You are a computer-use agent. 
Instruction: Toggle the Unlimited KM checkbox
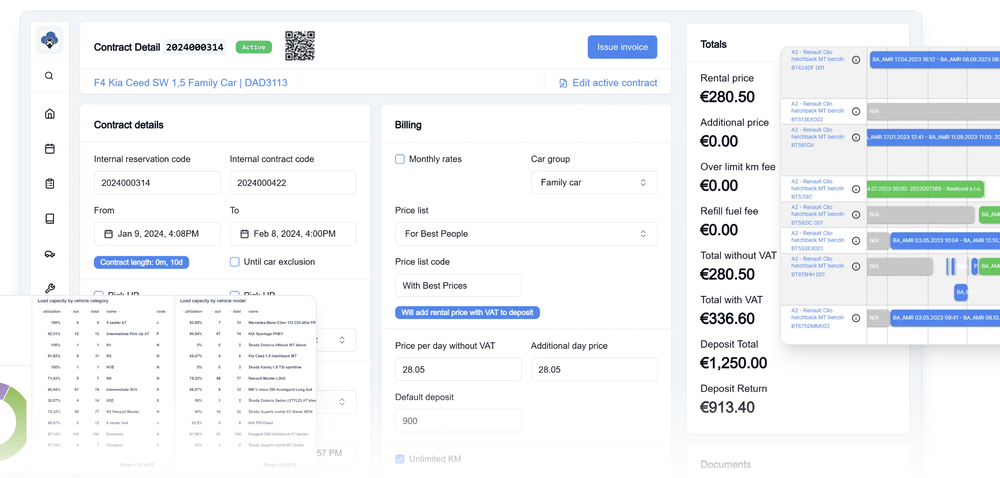400,459
